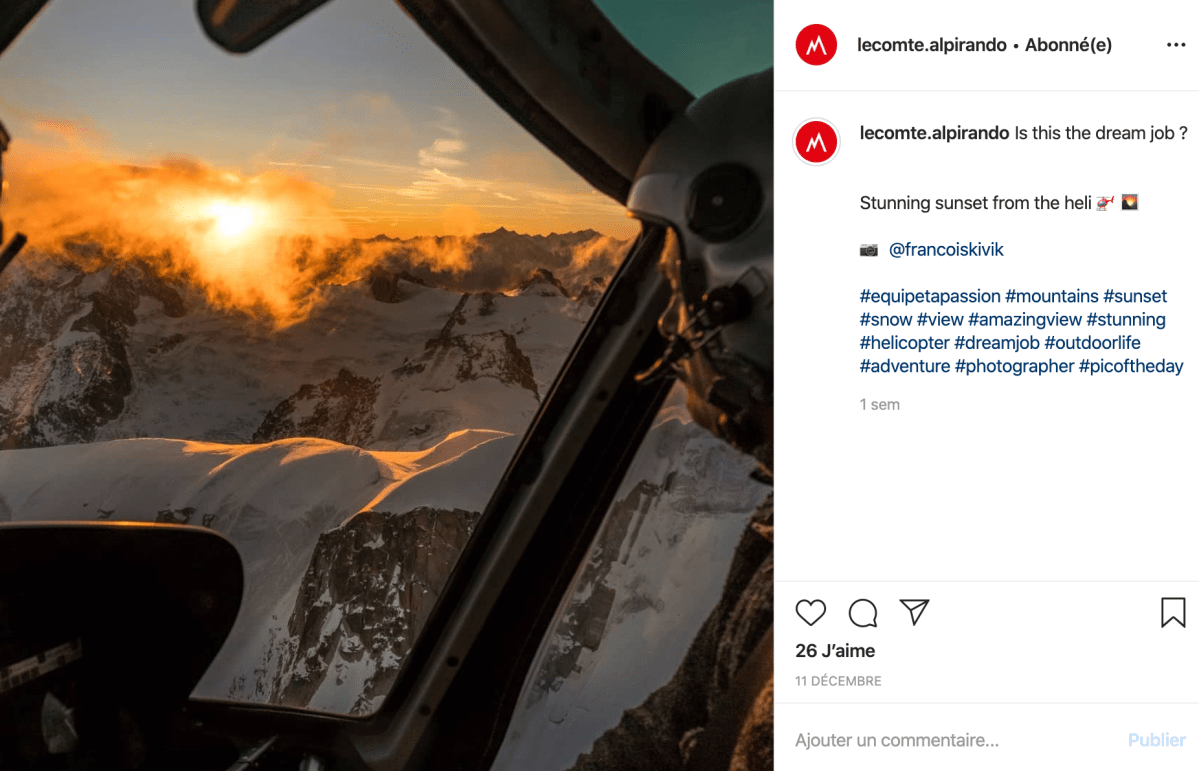1199x771 pixels.
Task: Visit the @francoiskivik profile mention
Action: tap(946, 249)
